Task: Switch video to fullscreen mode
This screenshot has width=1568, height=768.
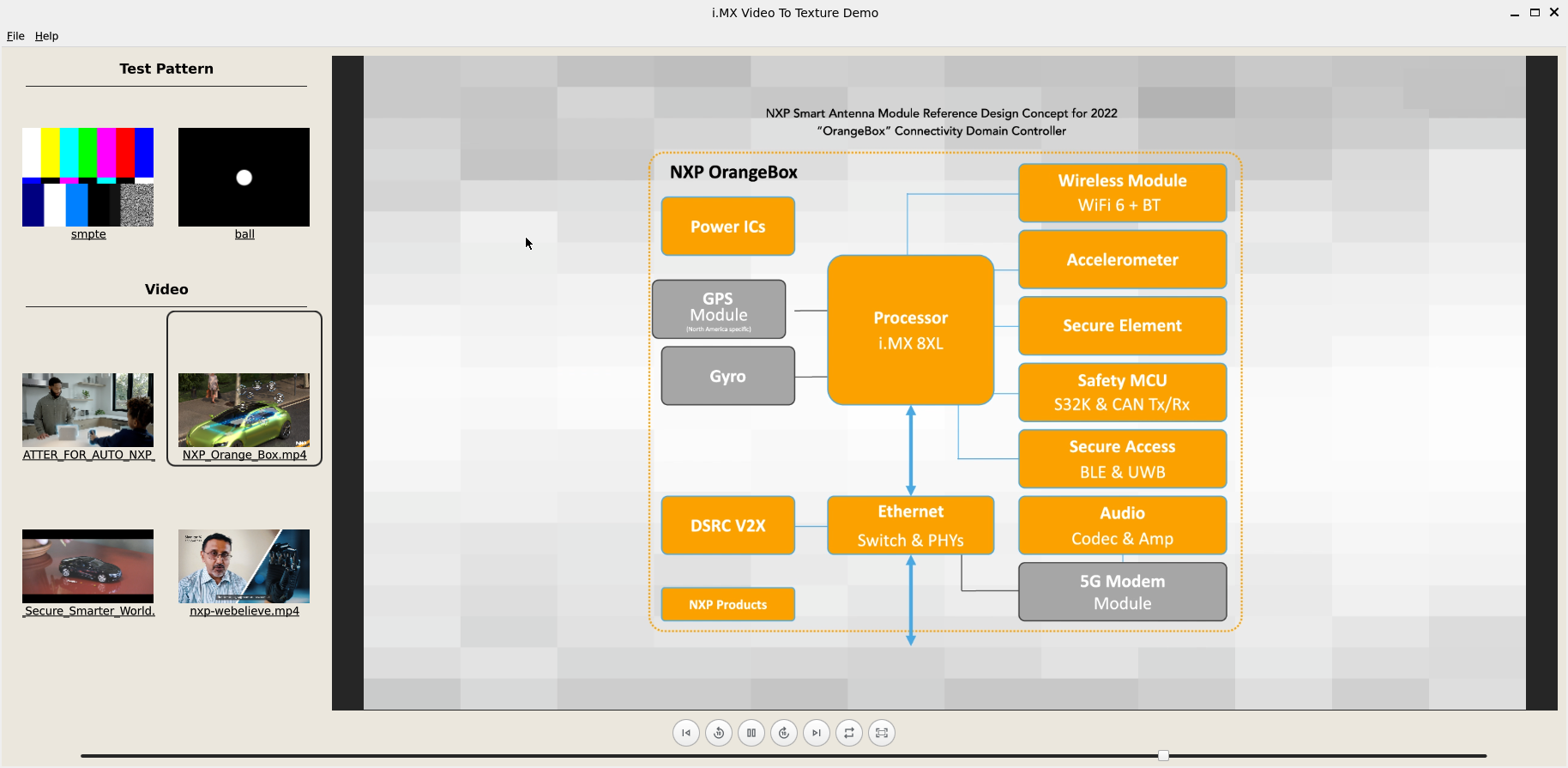Action: (x=882, y=733)
